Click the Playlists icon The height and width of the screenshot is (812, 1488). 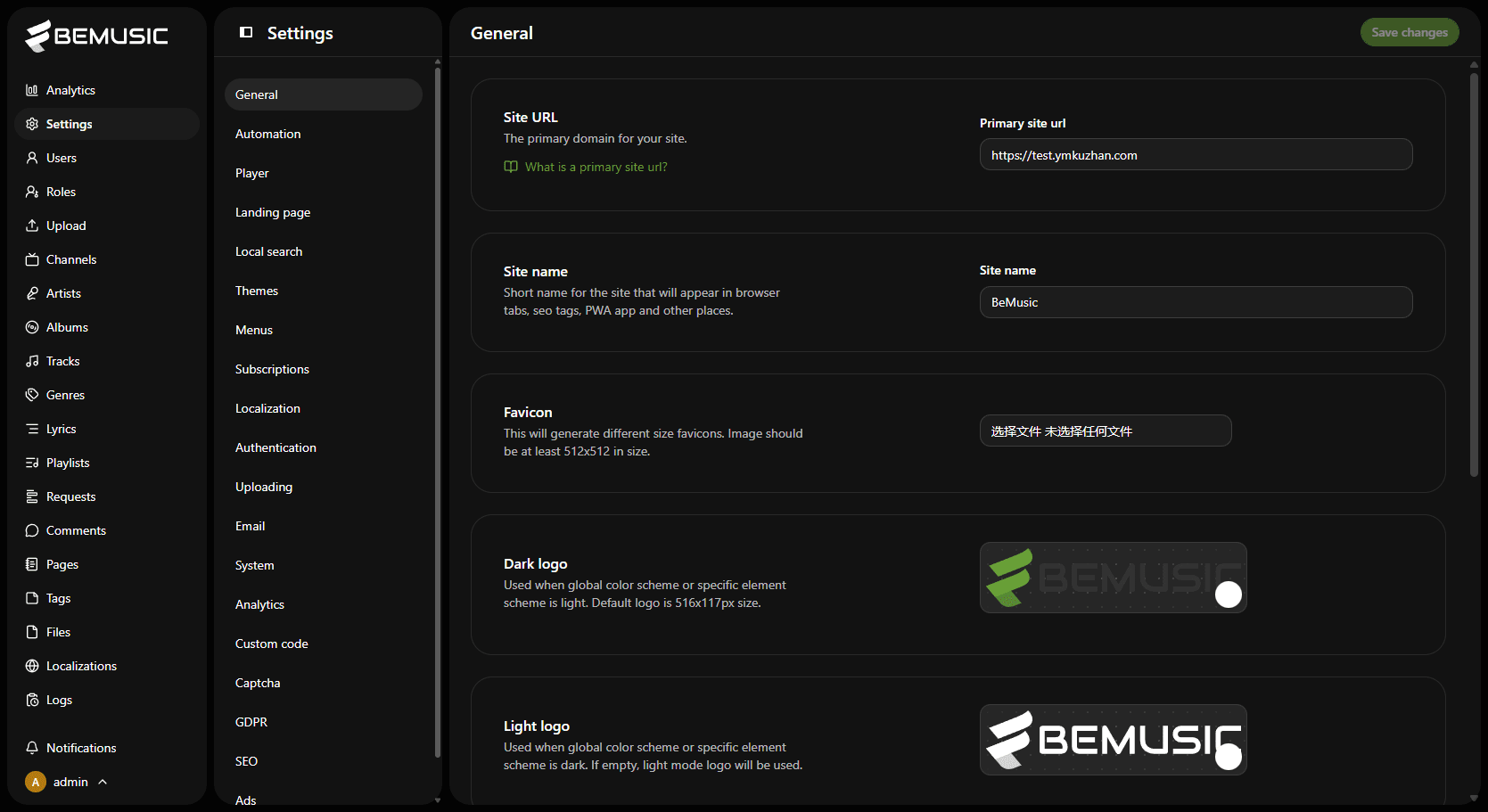(x=32, y=463)
